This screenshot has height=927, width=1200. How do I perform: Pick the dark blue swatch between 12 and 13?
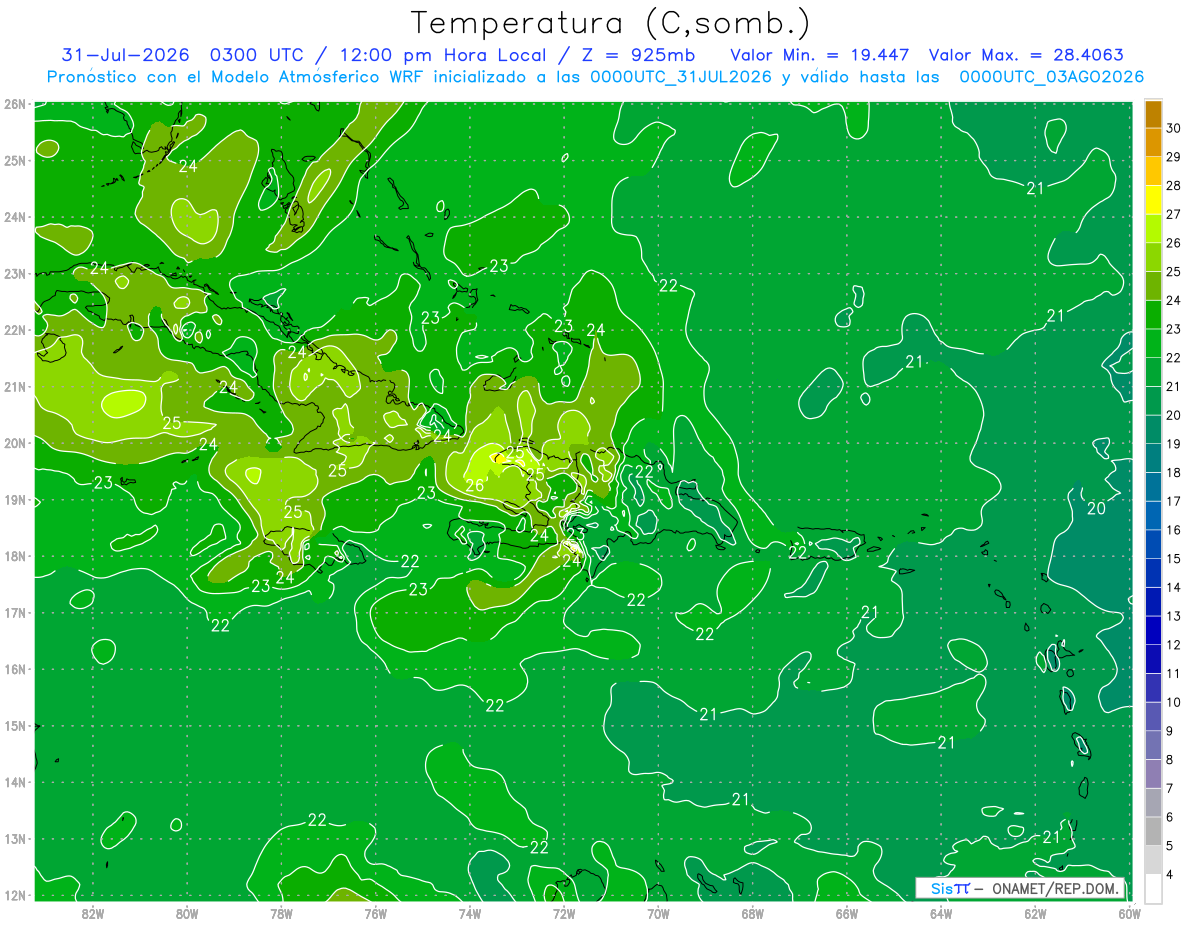[x=1153, y=631]
